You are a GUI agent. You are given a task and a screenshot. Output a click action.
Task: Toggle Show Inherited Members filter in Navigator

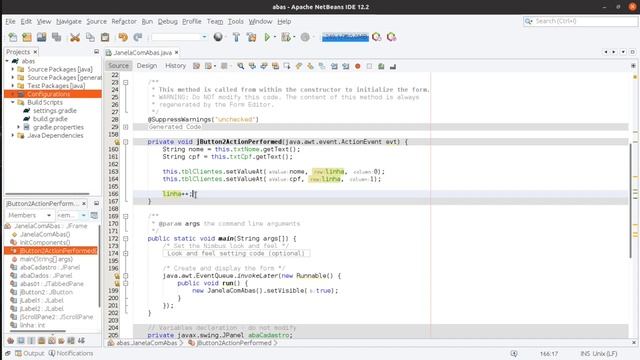click(11, 340)
